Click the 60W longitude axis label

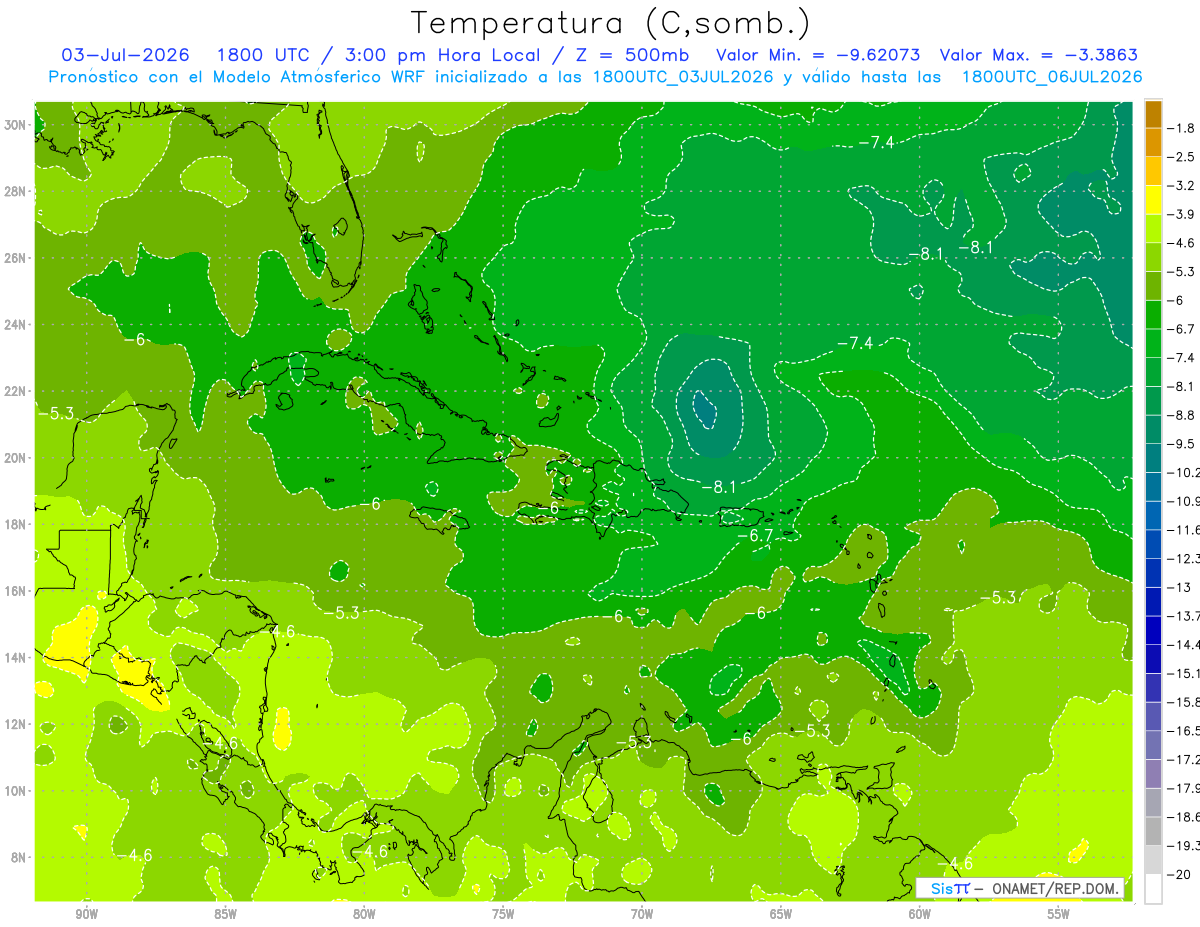click(x=920, y=915)
